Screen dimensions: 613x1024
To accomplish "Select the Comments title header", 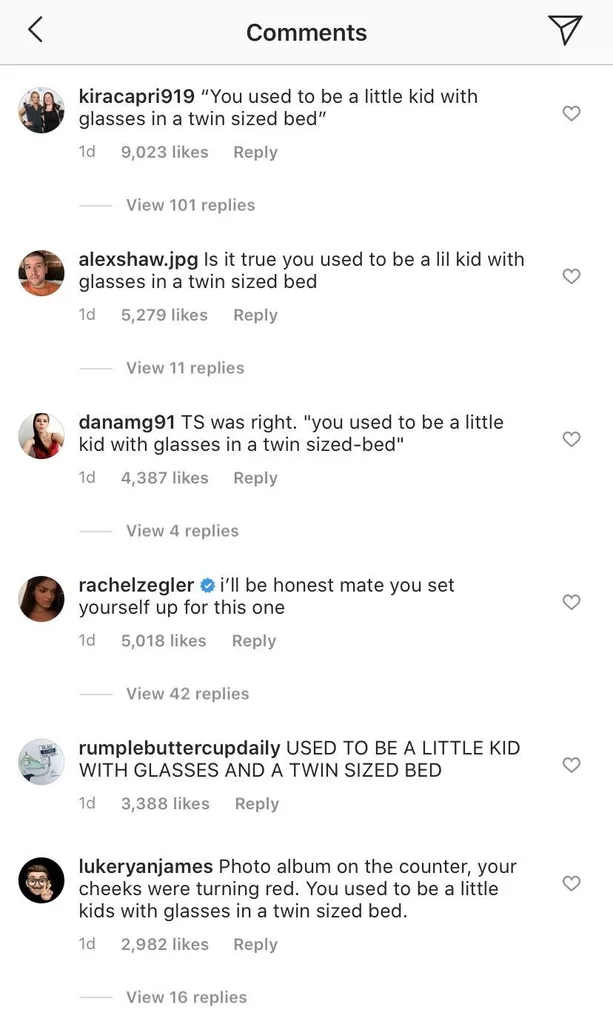I will click(306, 31).
